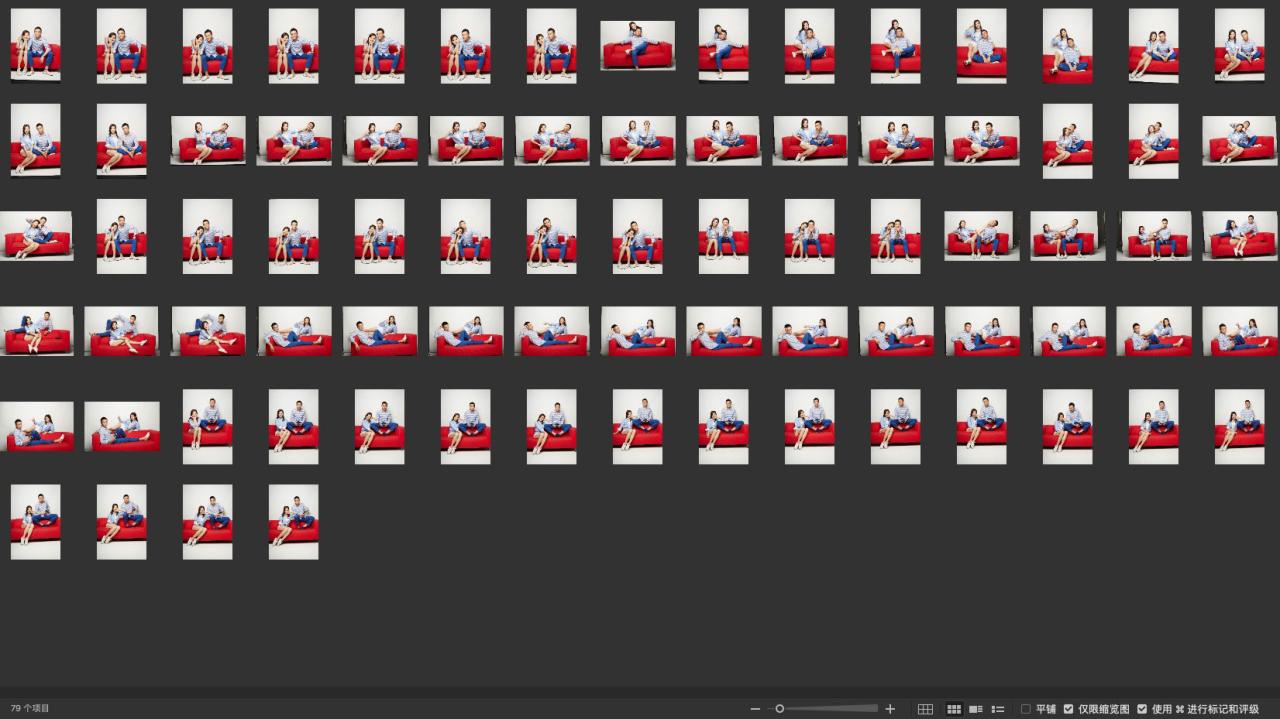Toggle the 使用 ⌘ 进行标记和评级 checkbox
The width and height of the screenshot is (1280, 719).
click(1142, 709)
